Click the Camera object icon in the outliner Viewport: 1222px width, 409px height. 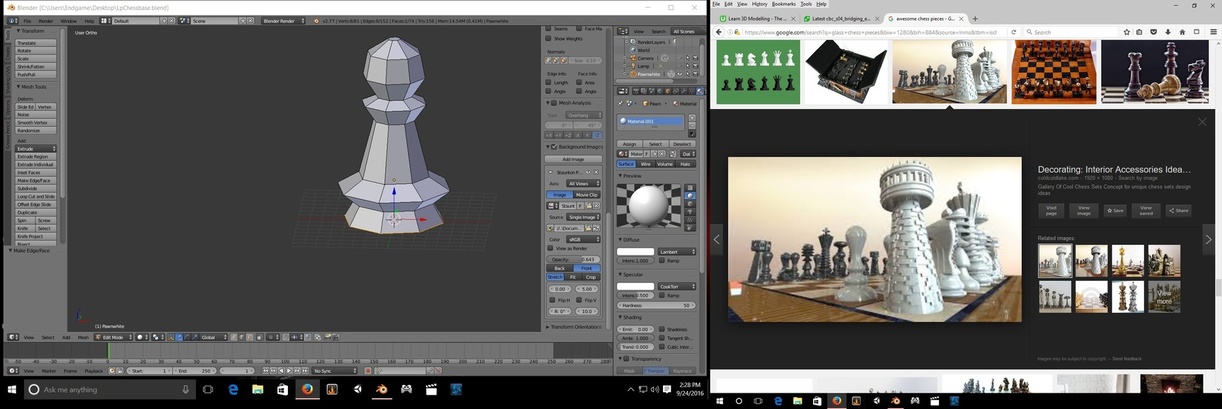[x=631, y=58]
